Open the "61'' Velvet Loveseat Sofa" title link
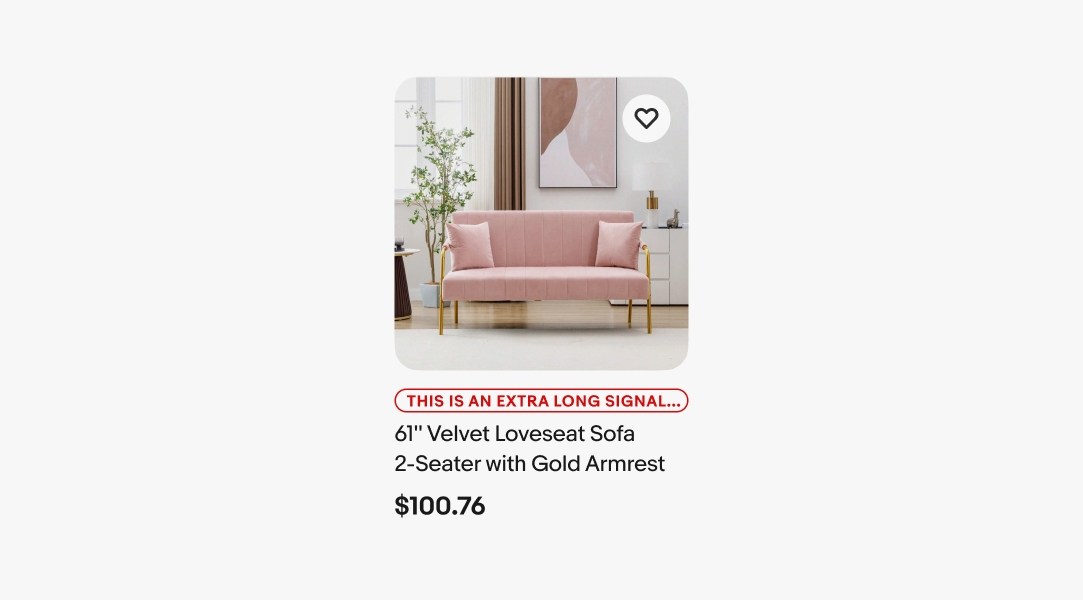This screenshot has width=1083, height=600. [x=515, y=434]
